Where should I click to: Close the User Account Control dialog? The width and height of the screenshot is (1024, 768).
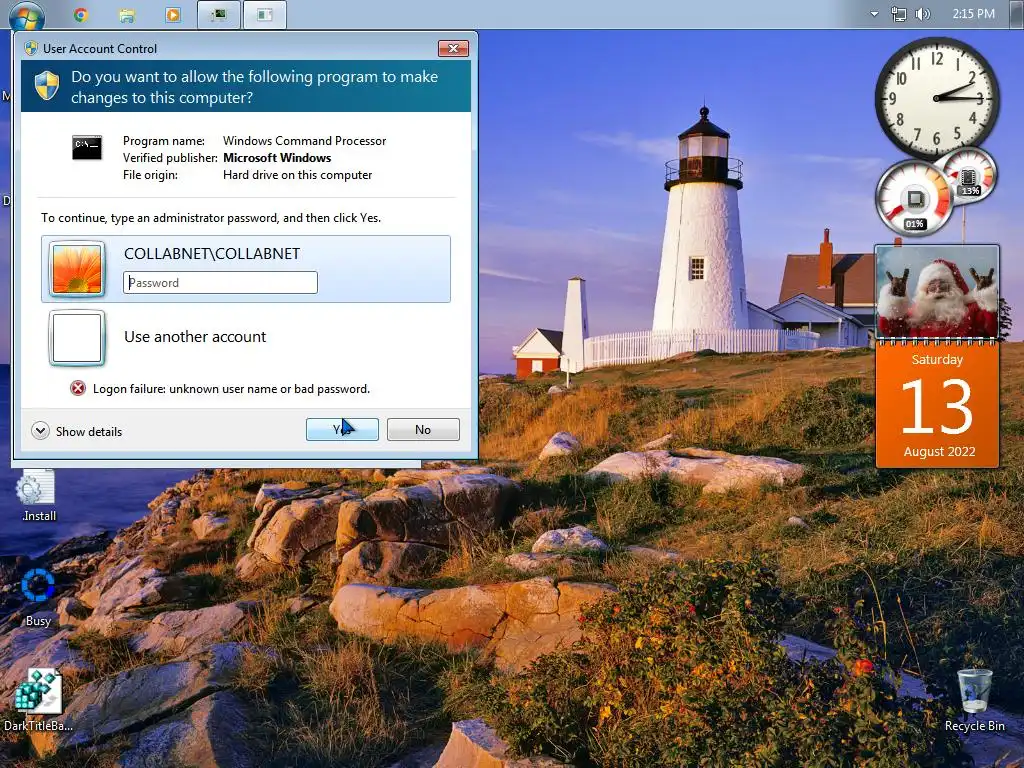(453, 48)
